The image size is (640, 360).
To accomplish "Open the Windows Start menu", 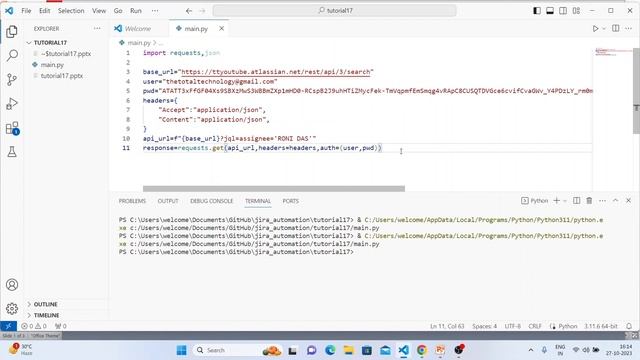I will (x=182, y=350).
